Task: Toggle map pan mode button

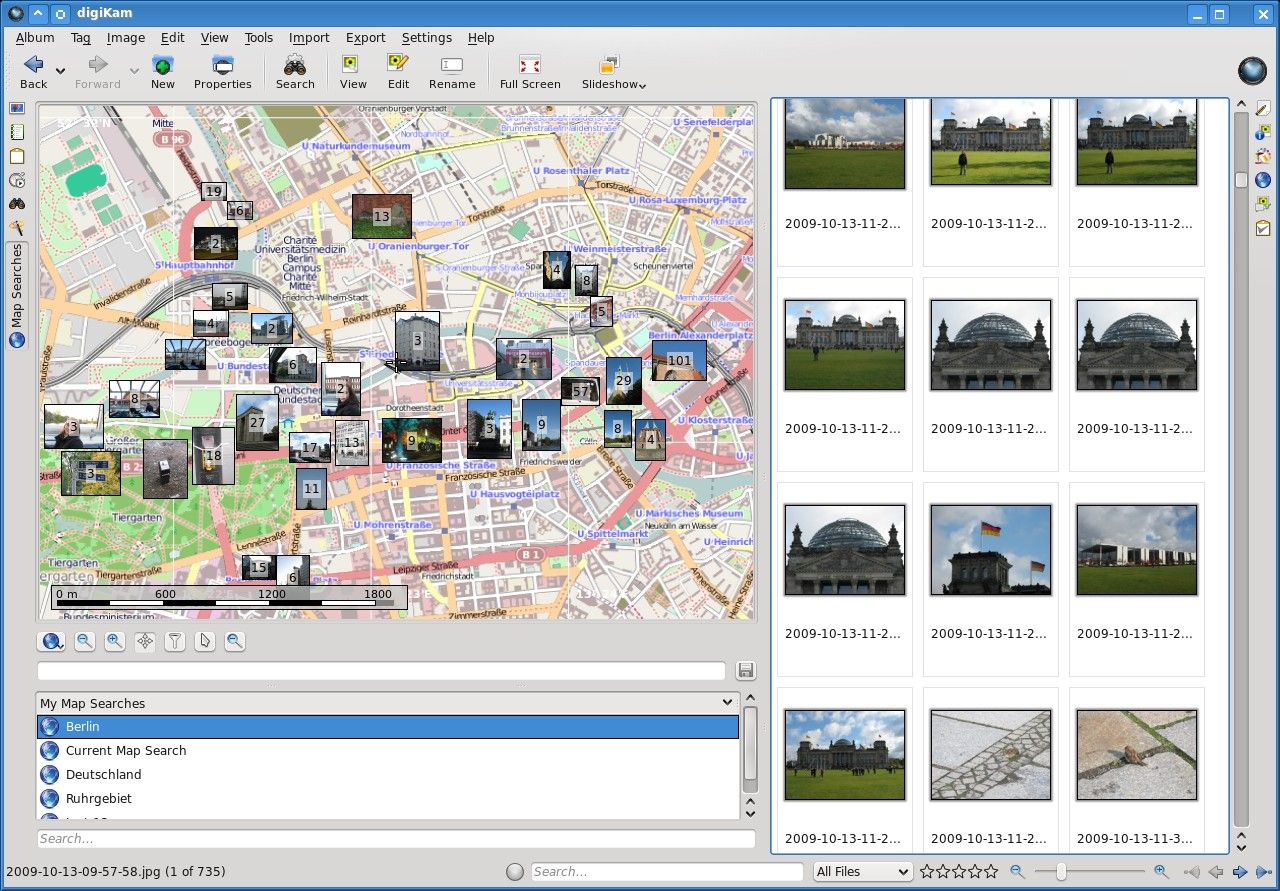Action: coord(145,642)
